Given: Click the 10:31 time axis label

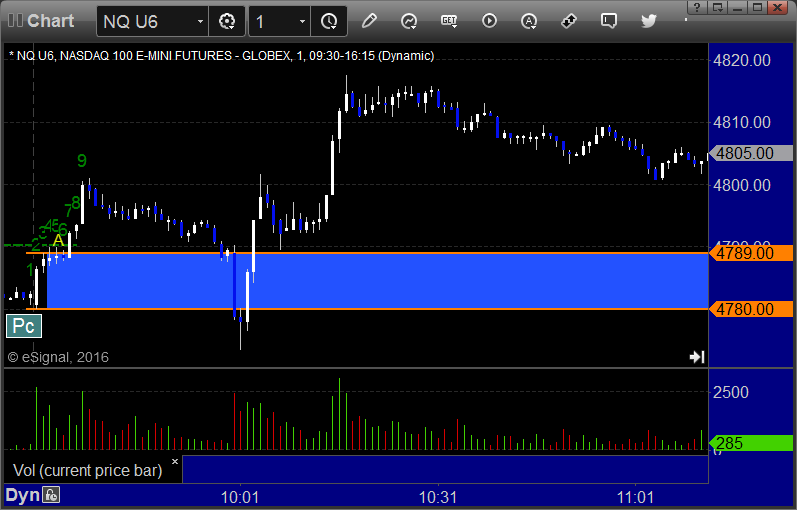Looking at the screenshot, I should [438, 497].
